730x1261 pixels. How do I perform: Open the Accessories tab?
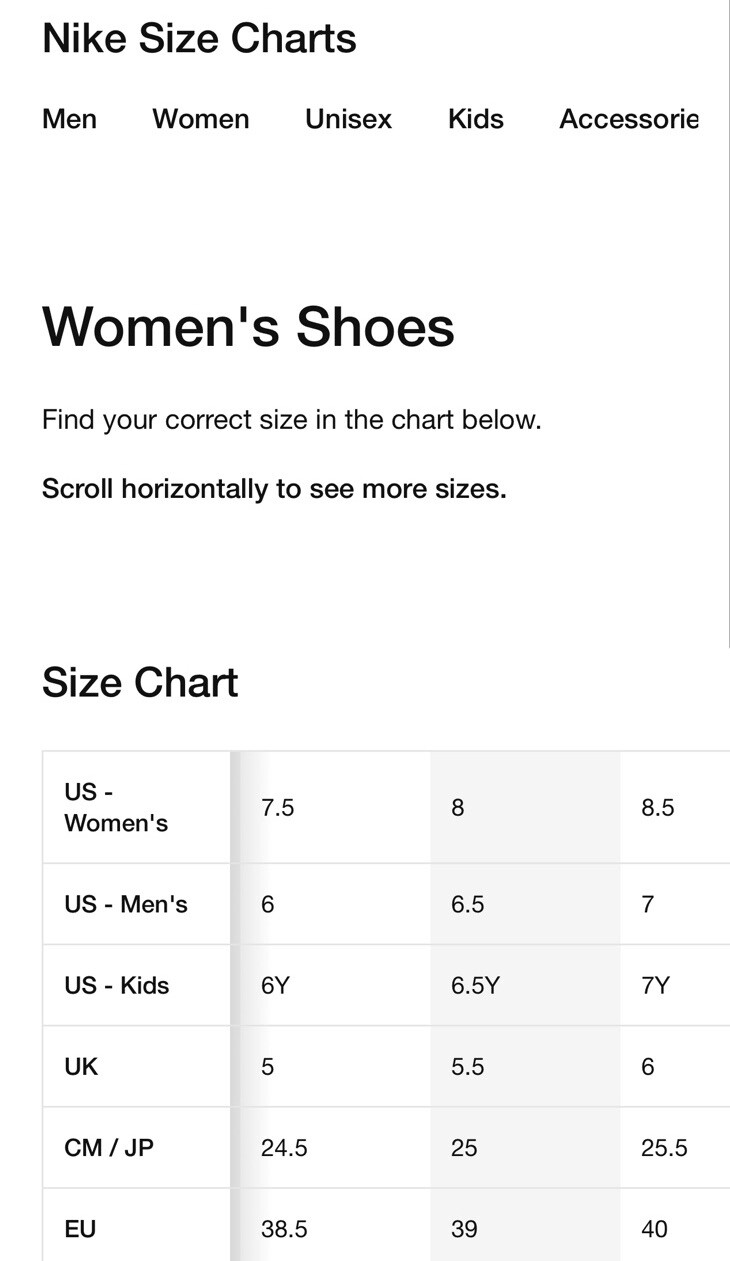pos(628,119)
